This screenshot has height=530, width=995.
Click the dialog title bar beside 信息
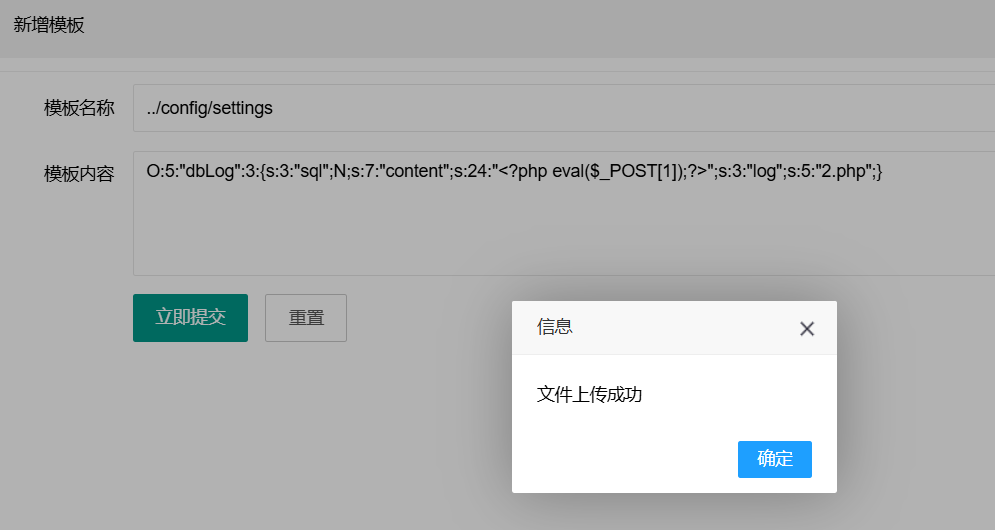click(x=680, y=328)
